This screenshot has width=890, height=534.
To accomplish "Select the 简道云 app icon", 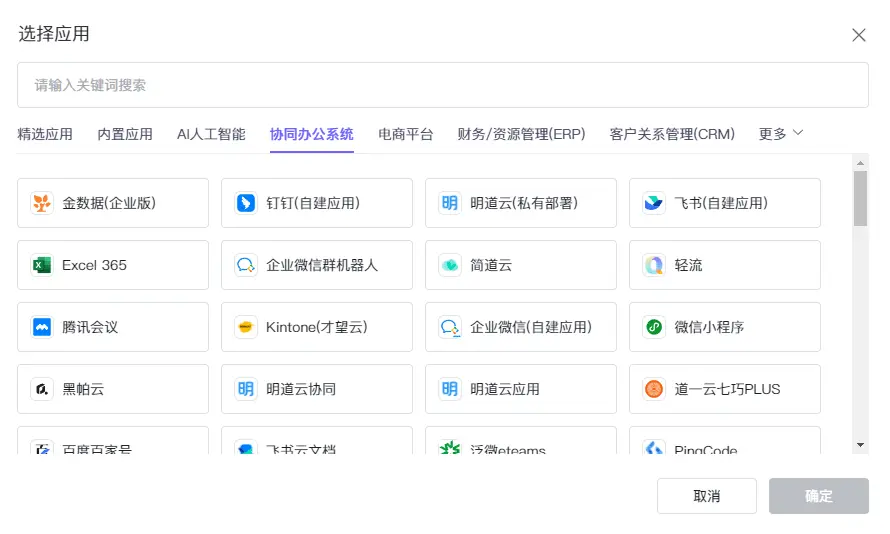I will [x=450, y=265].
